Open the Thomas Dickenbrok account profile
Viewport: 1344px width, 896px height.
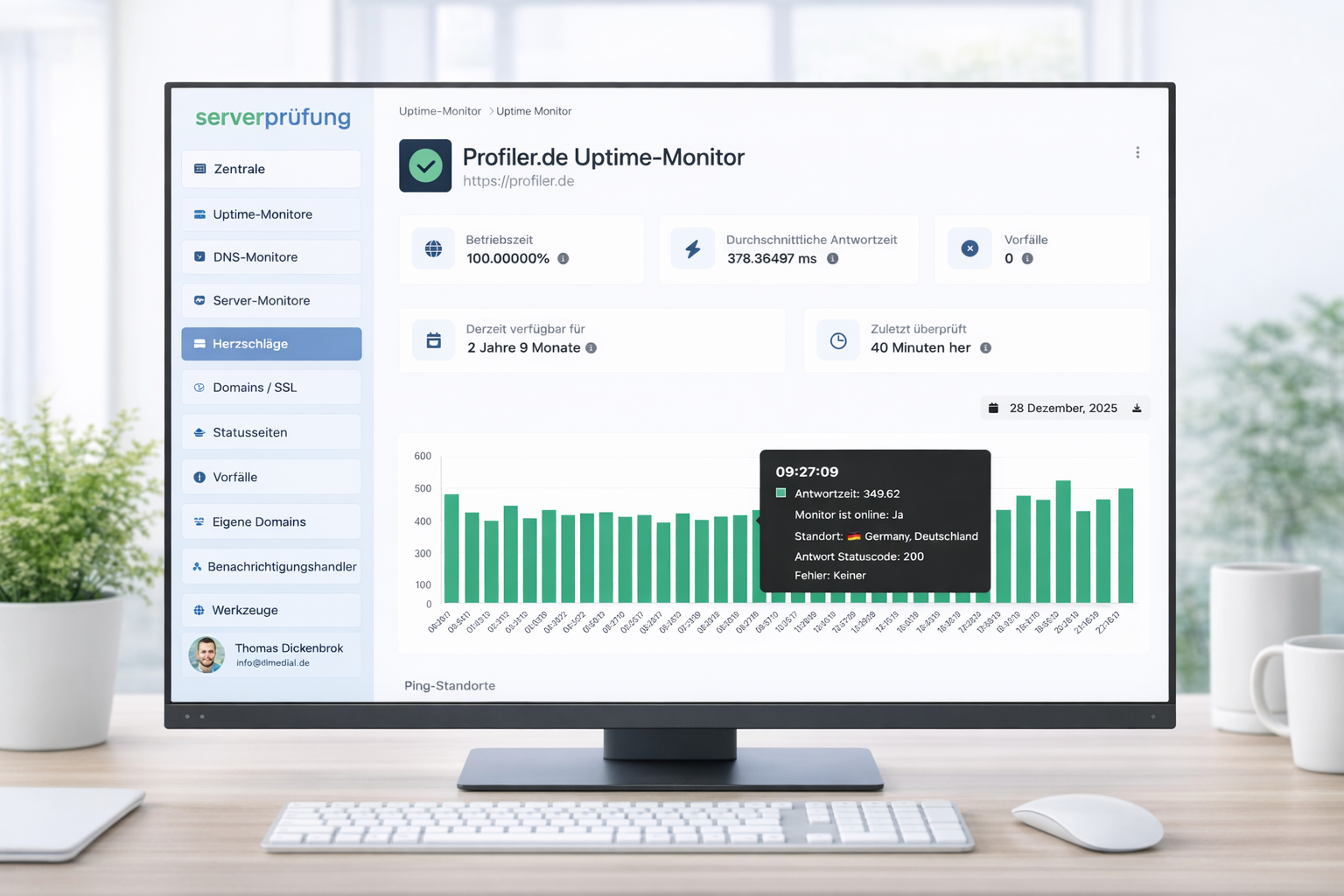pyautogui.click(x=271, y=654)
